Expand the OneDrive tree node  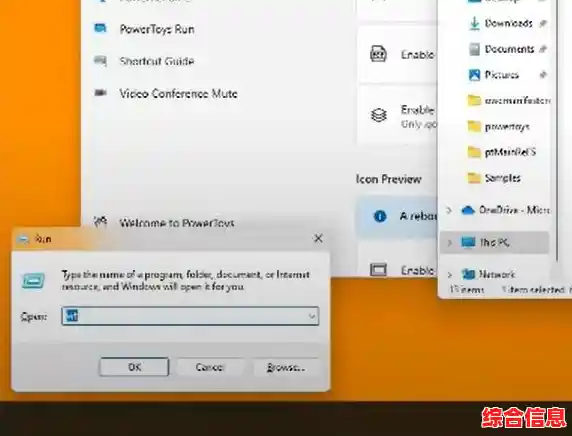point(449,210)
